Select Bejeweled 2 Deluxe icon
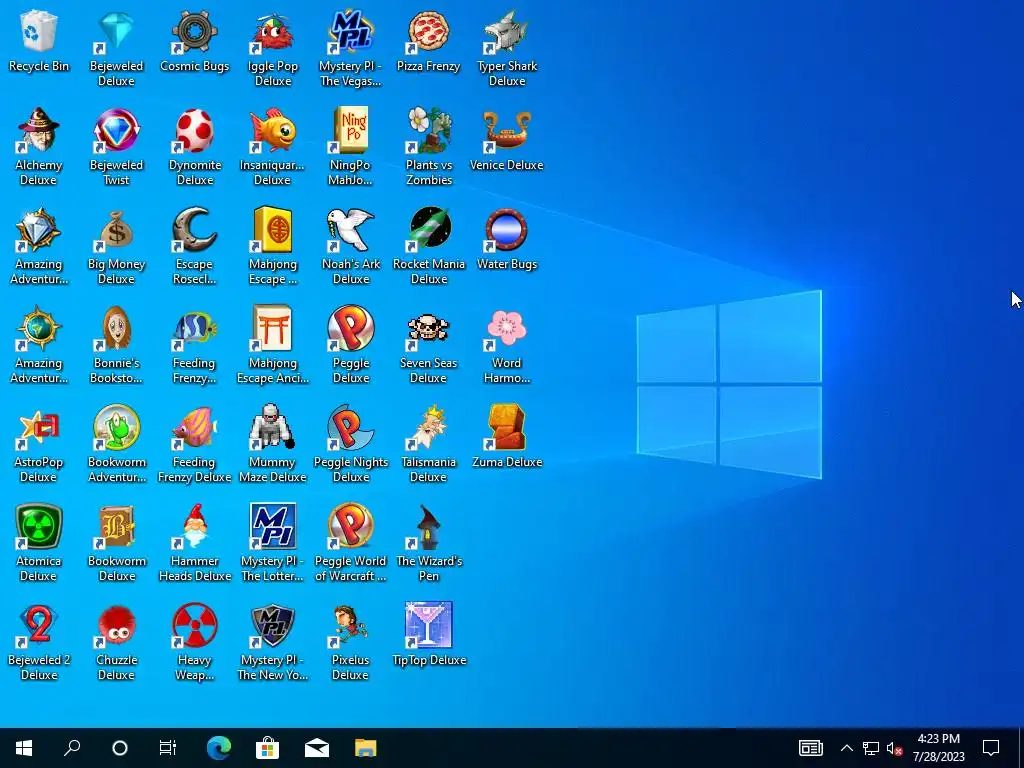 pyautogui.click(x=39, y=625)
